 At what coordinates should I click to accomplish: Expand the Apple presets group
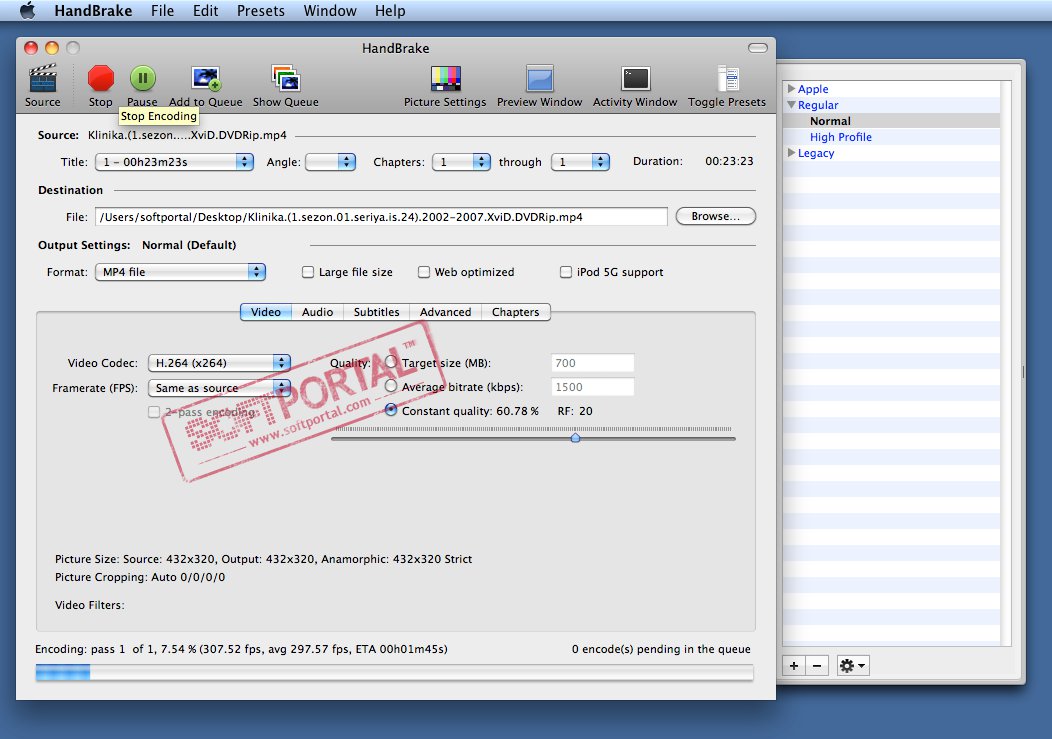pyautogui.click(x=792, y=89)
